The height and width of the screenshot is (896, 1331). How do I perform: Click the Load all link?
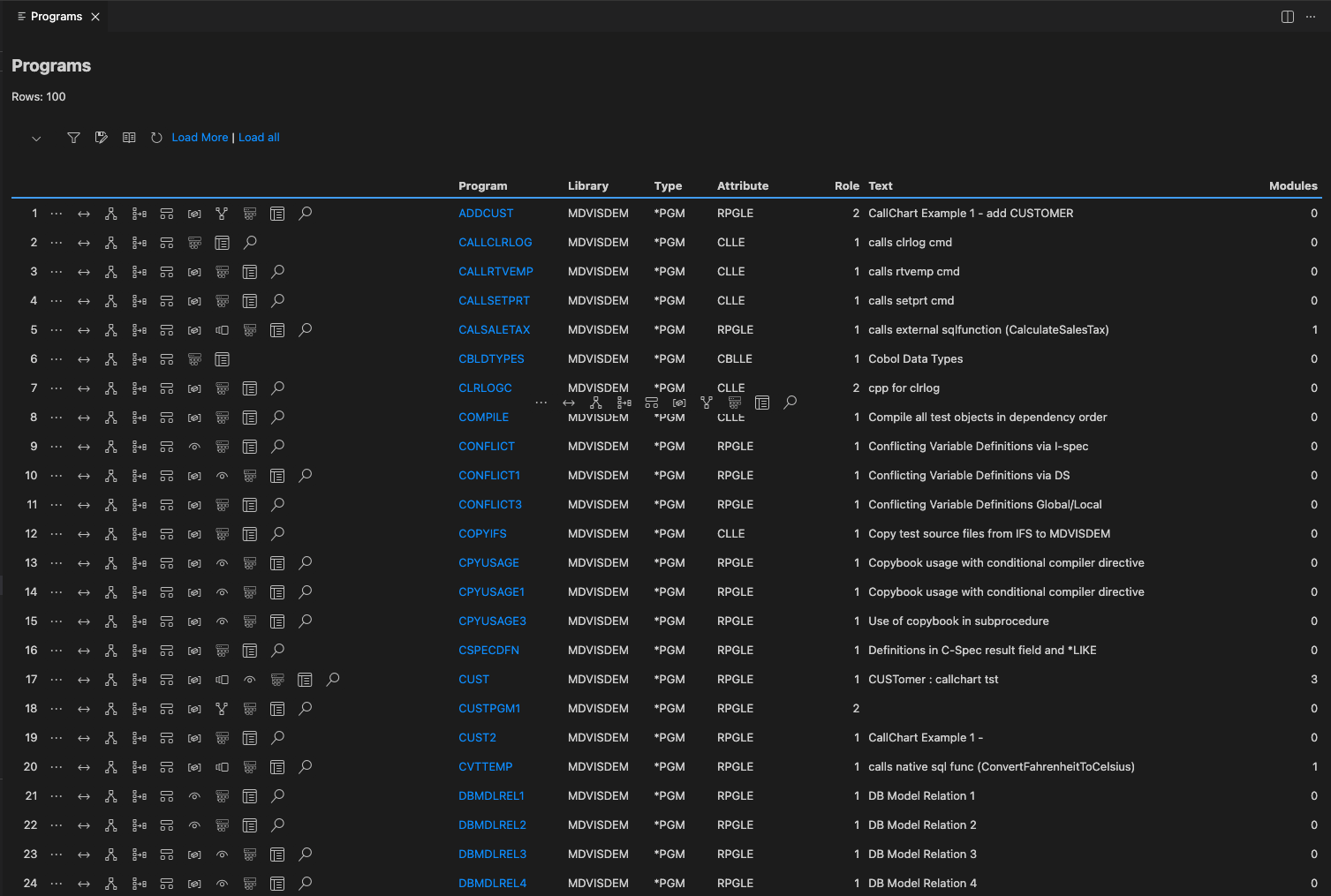pyautogui.click(x=259, y=138)
